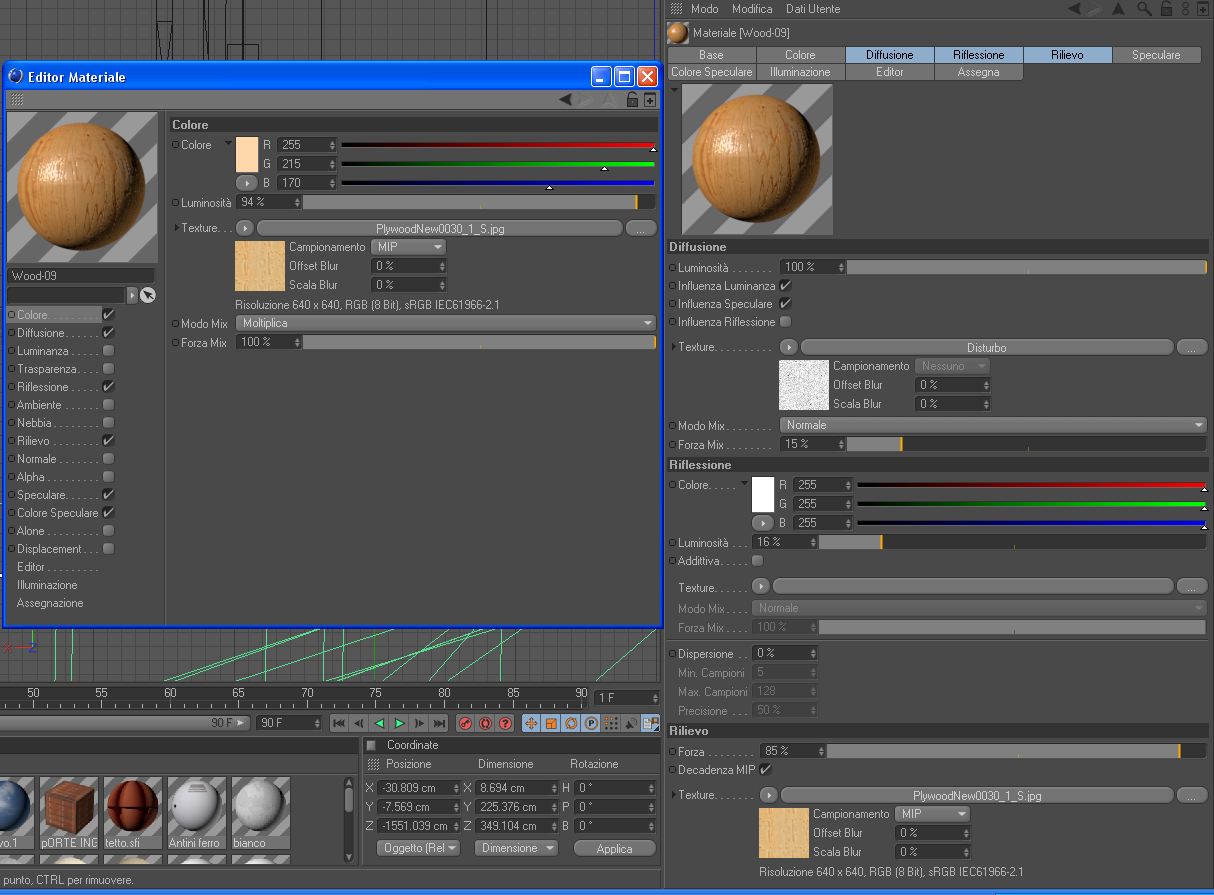Image resolution: width=1214 pixels, height=895 pixels.
Task: Click the open lock icon in attribute manager
Action: click(x=1165, y=8)
